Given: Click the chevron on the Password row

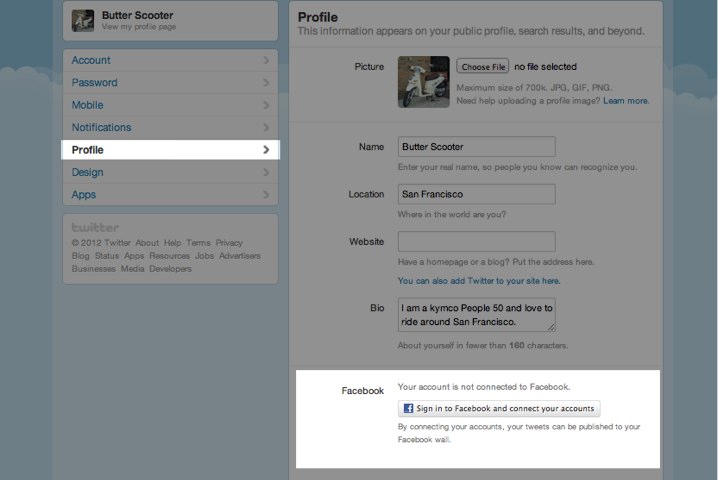Looking at the screenshot, I should click(x=266, y=82).
